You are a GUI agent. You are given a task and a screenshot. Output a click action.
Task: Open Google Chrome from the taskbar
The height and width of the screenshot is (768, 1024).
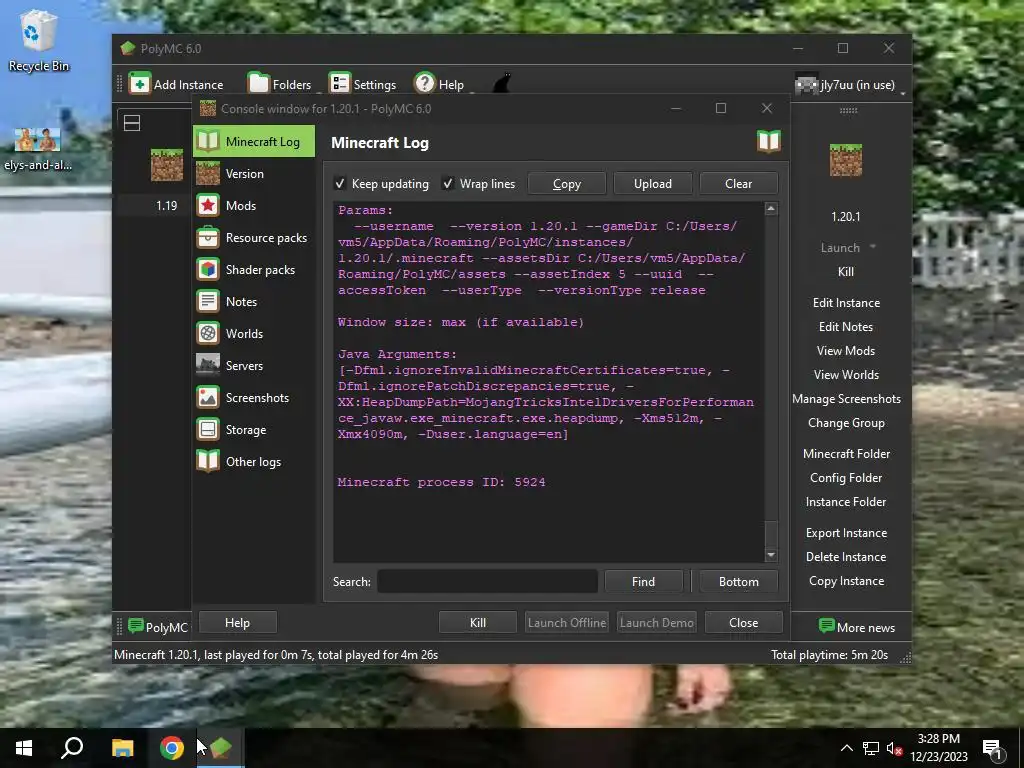[172, 748]
